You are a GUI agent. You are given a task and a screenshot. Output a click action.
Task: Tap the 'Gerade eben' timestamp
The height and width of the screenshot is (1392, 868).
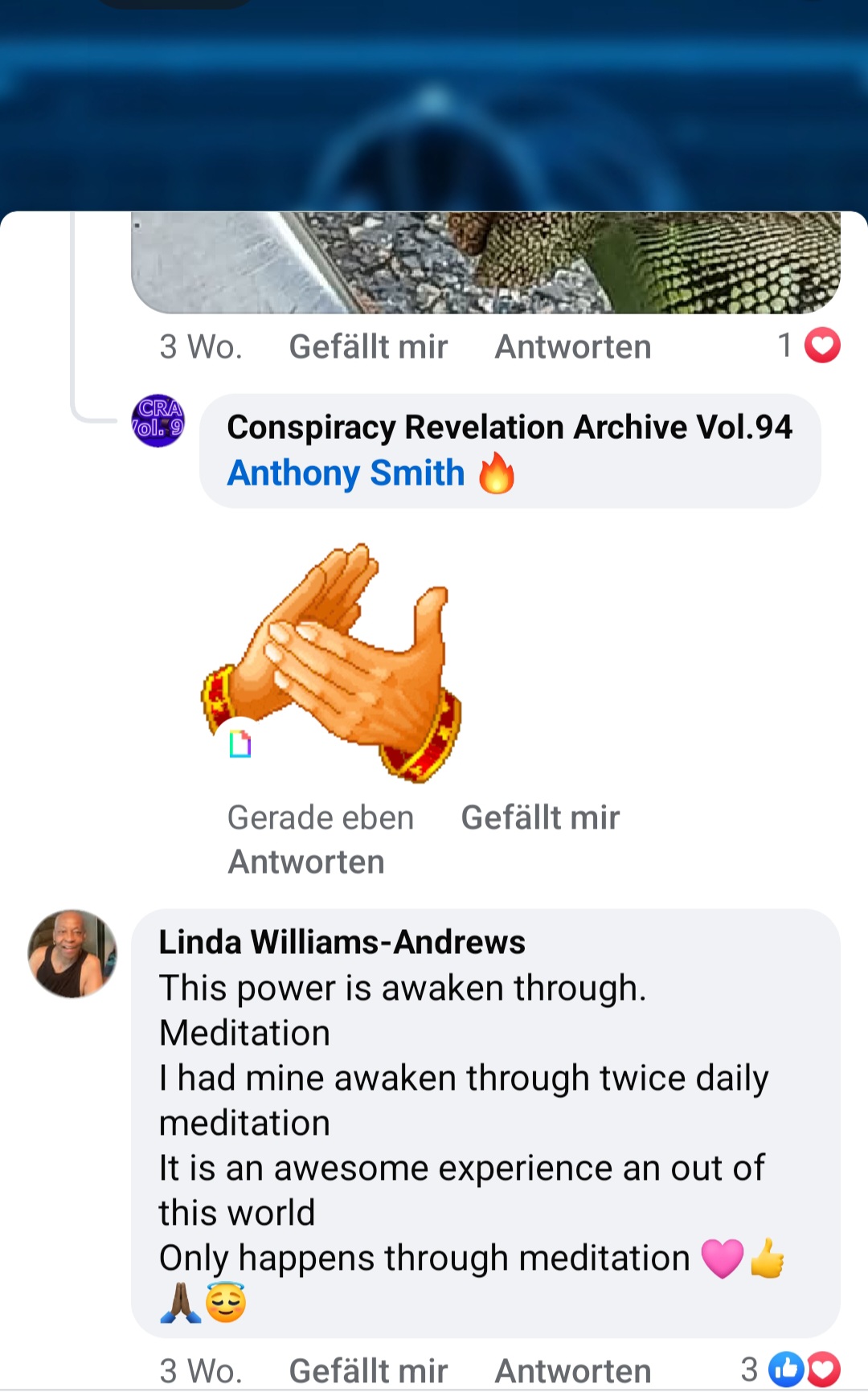point(321,817)
